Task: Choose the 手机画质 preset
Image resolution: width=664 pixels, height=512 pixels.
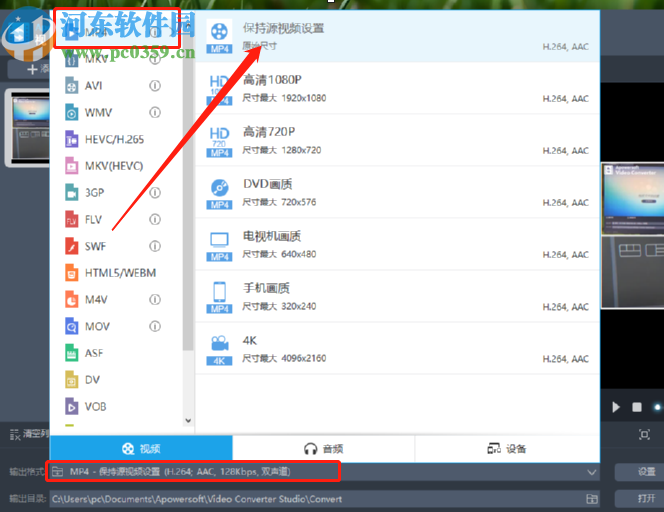Action: 397,297
